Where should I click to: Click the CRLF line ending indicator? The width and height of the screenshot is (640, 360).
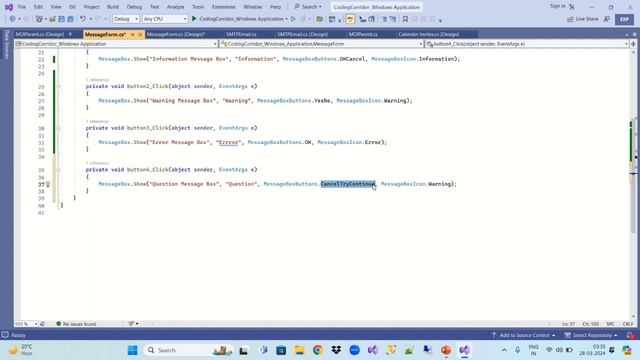click(x=628, y=324)
